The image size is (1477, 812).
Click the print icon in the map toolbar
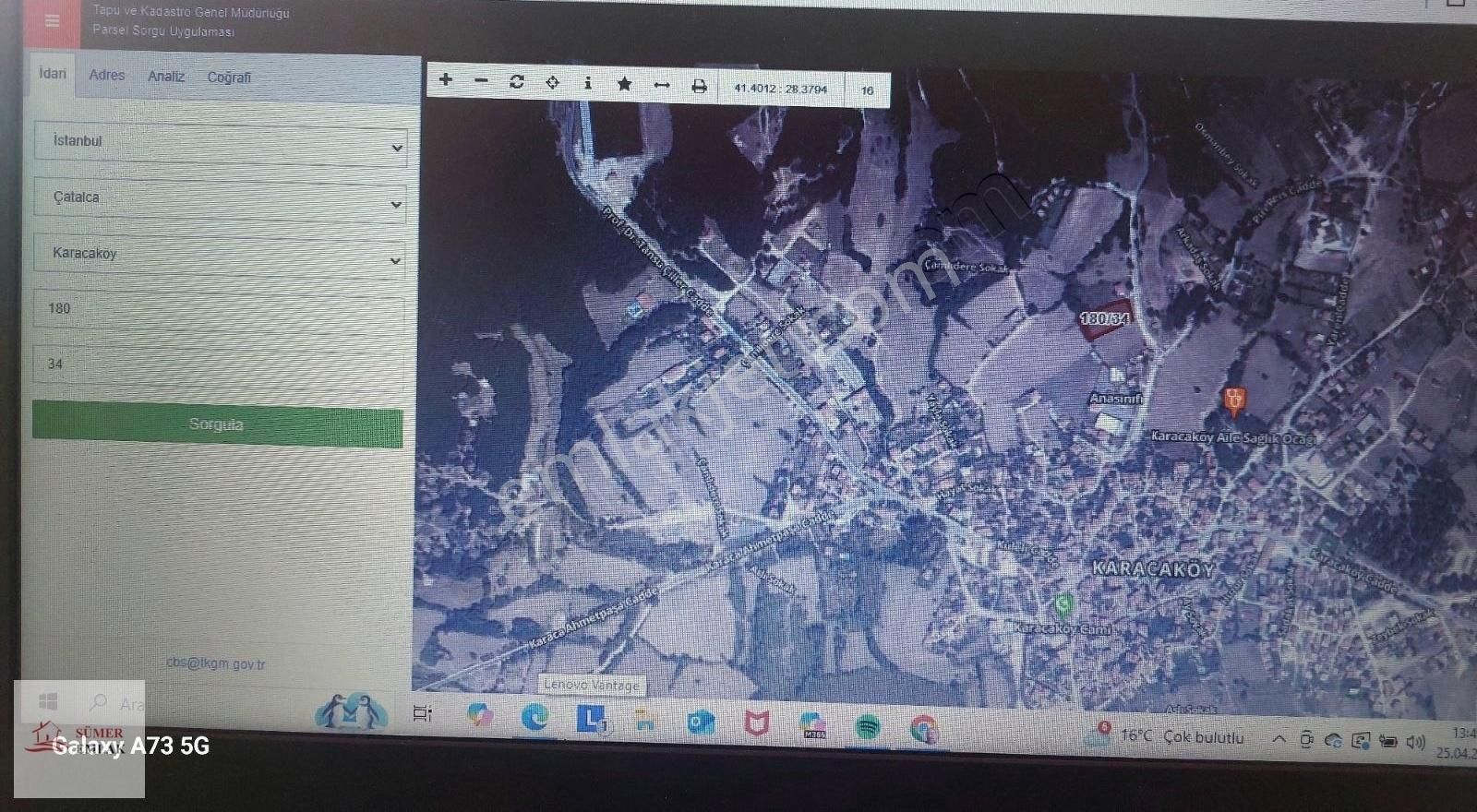point(699,86)
